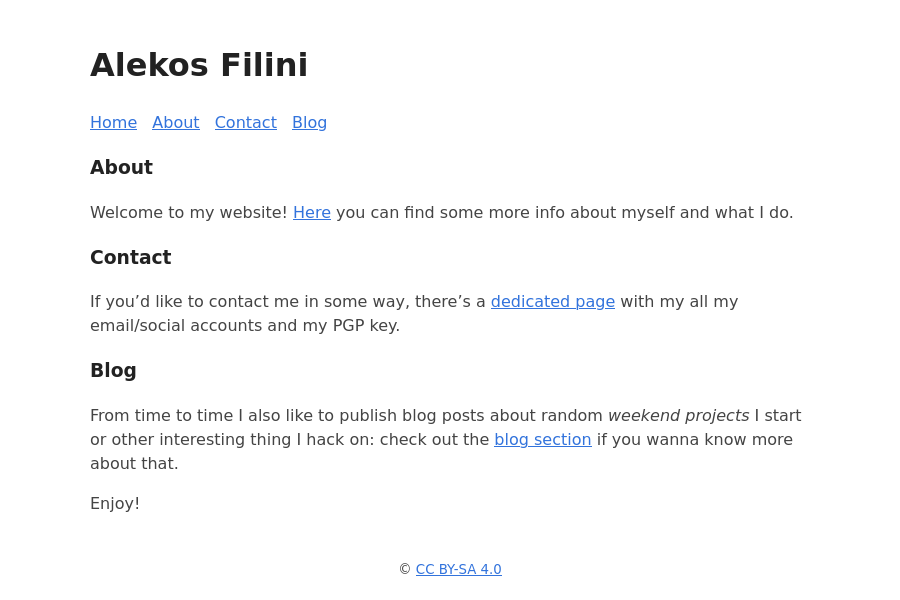Select Contact in the navigation bar
The width and height of the screenshot is (900, 600).
pyautogui.click(x=245, y=122)
